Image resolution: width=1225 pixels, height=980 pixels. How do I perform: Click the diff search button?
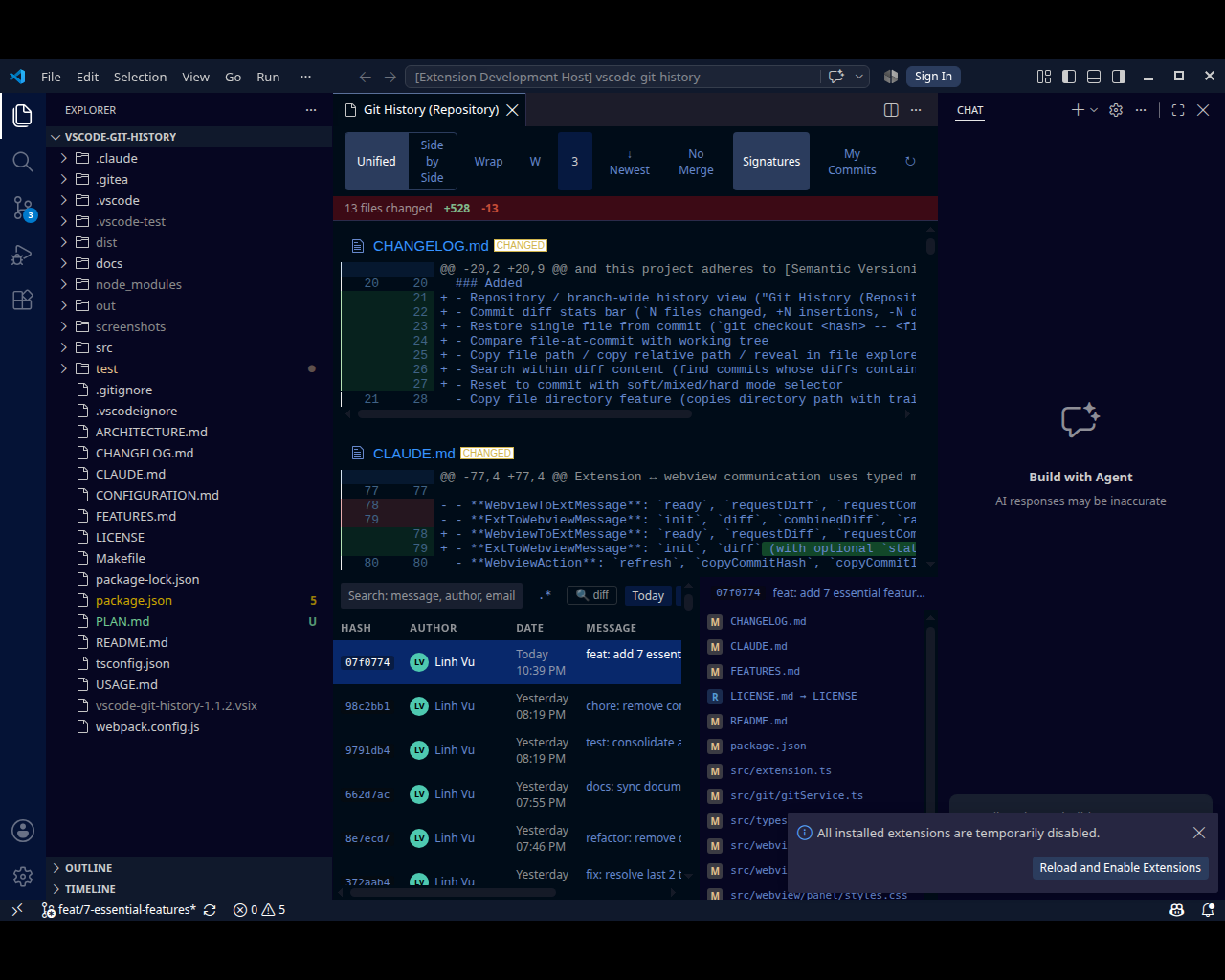tap(592, 595)
